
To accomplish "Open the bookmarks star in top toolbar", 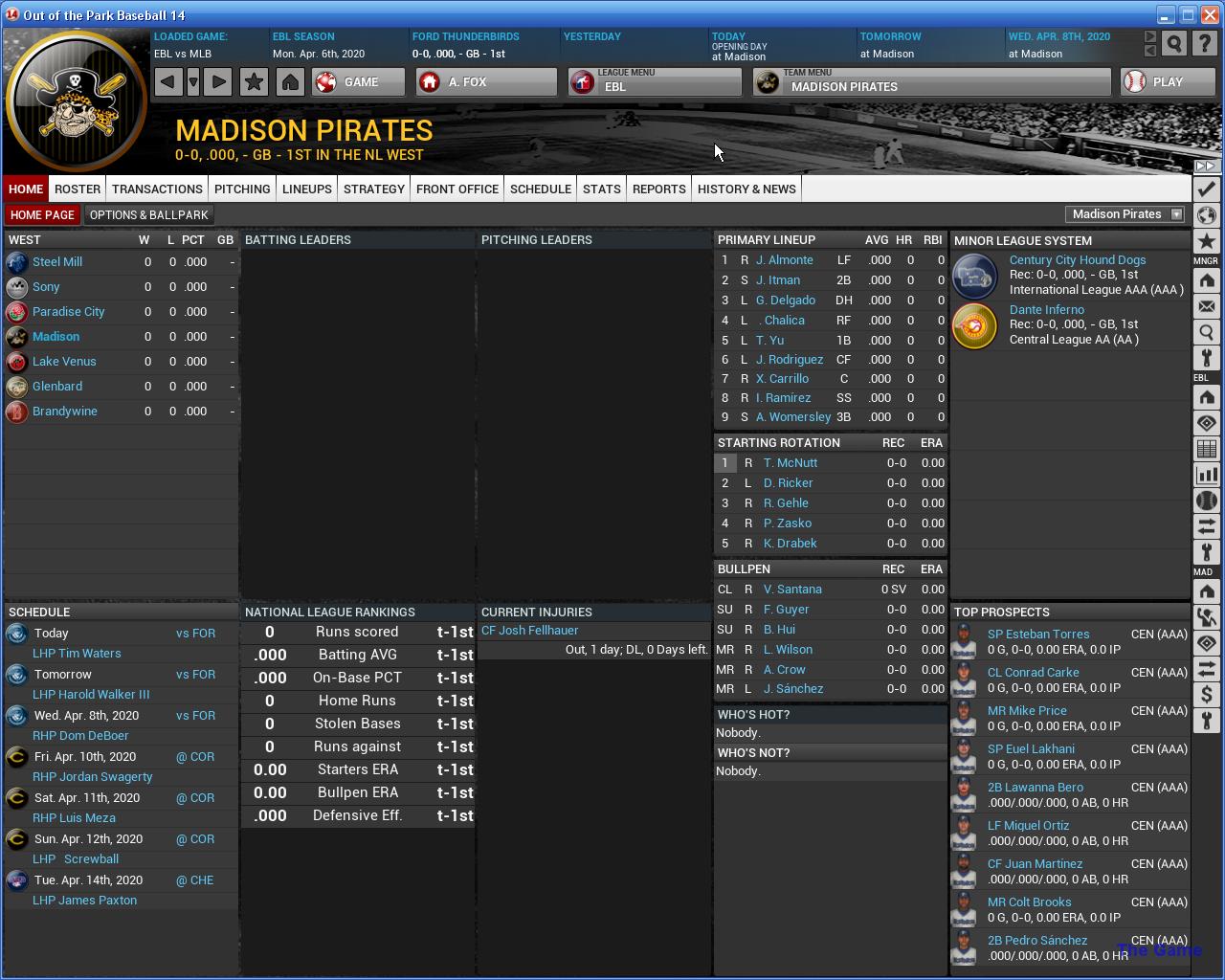I will [x=254, y=82].
